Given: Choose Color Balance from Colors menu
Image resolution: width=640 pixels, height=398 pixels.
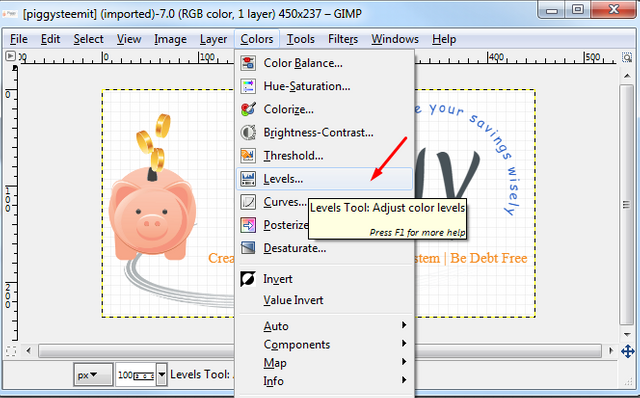Looking at the screenshot, I should click(x=325, y=63).
